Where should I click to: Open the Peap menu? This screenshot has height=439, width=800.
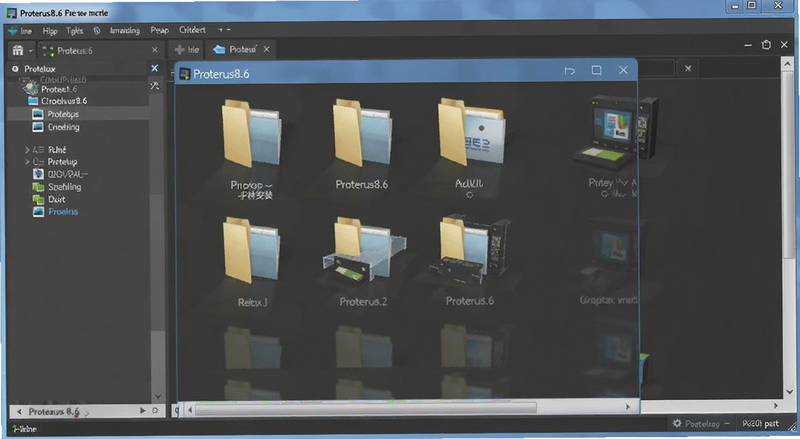159,31
